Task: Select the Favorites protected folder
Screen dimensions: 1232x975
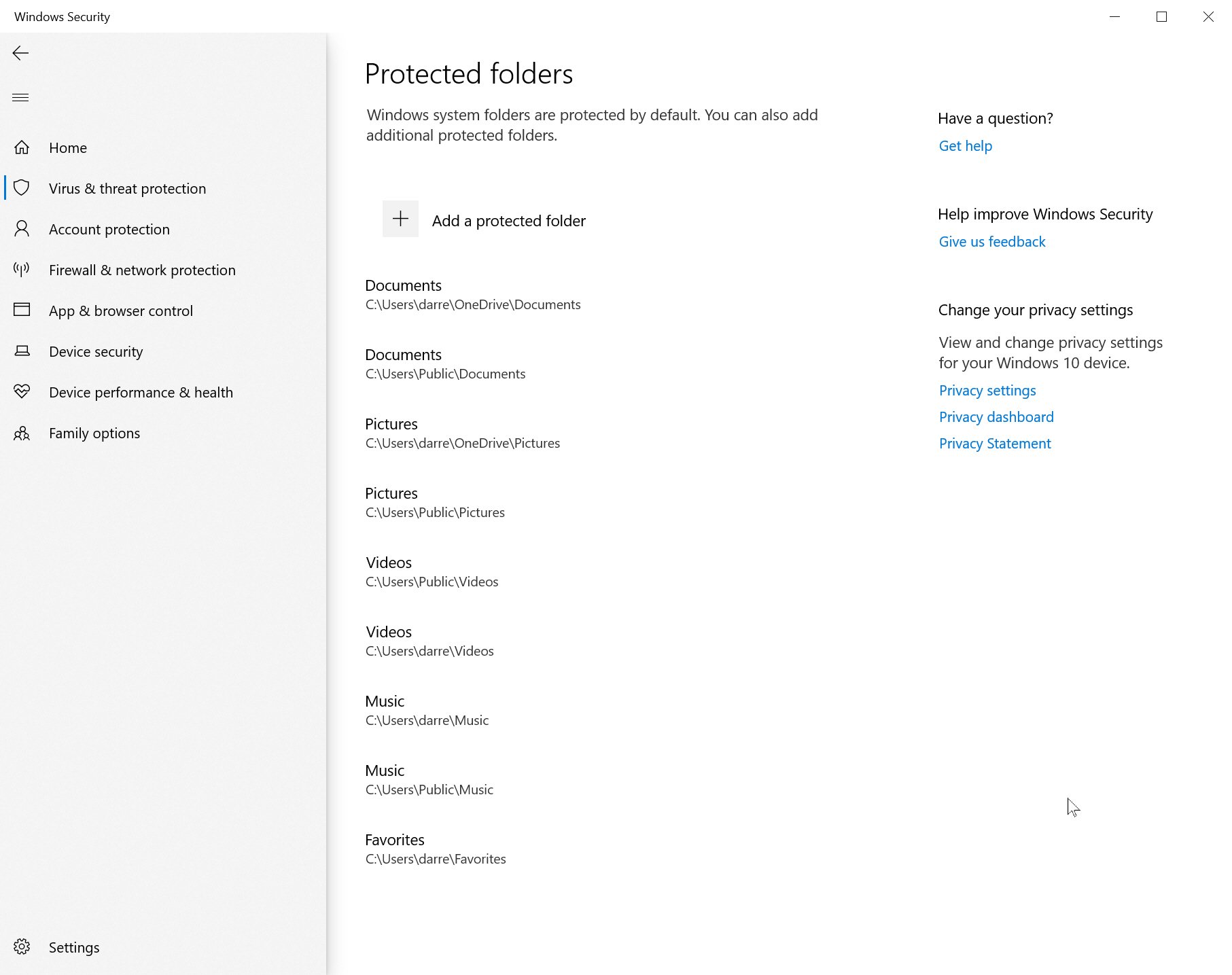Action: (436, 849)
